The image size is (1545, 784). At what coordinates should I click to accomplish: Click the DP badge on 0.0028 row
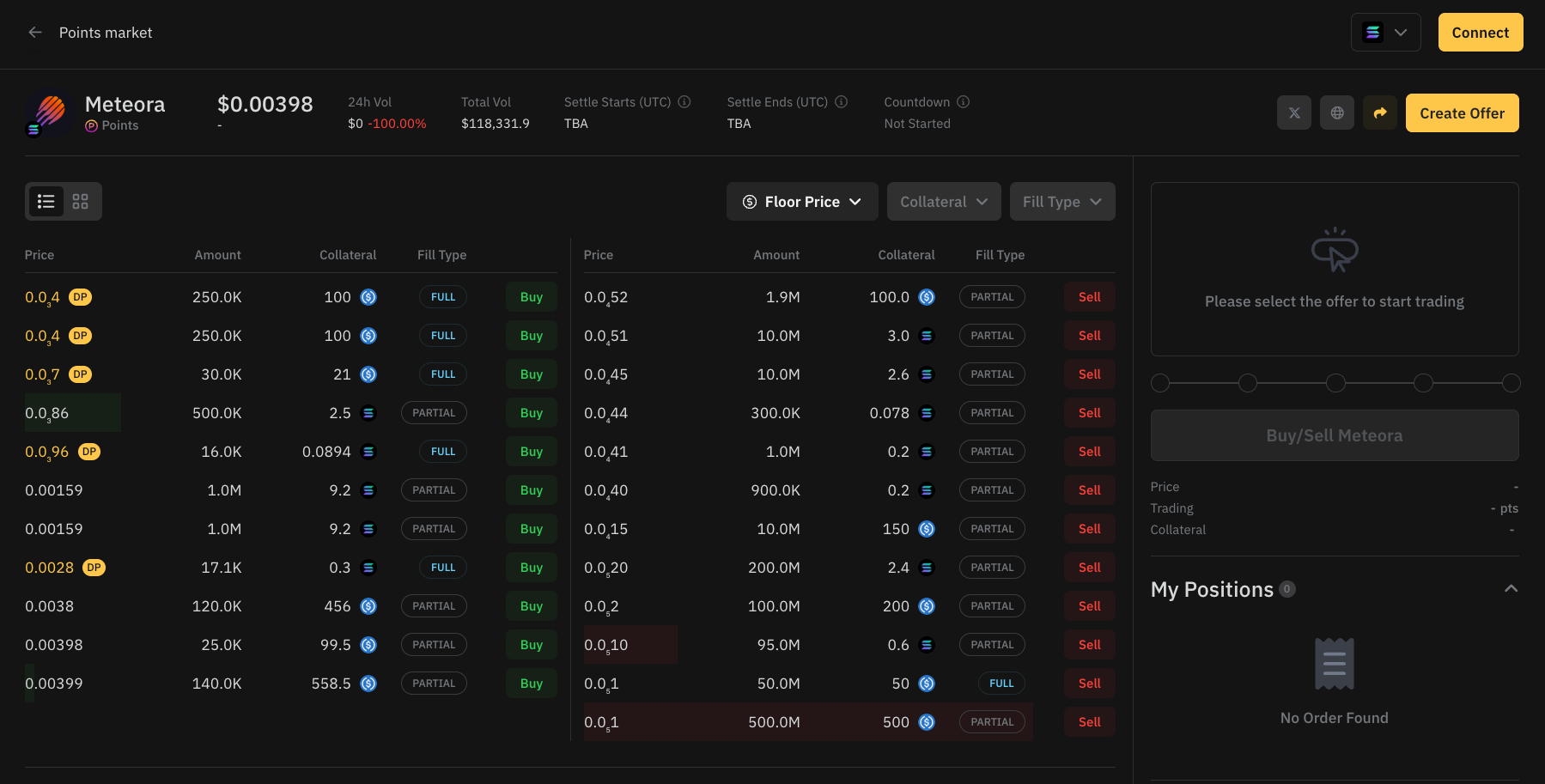(94, 568)
